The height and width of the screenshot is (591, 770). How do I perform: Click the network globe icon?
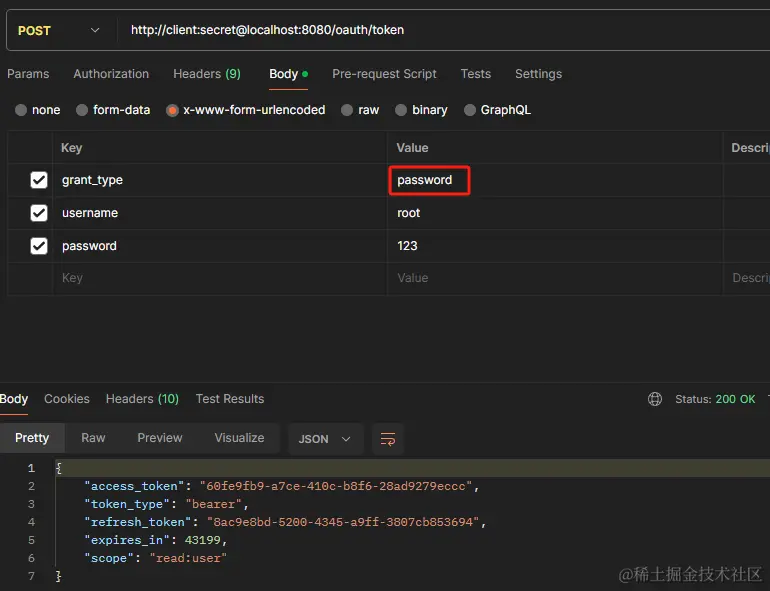click(x=655, y=399)
